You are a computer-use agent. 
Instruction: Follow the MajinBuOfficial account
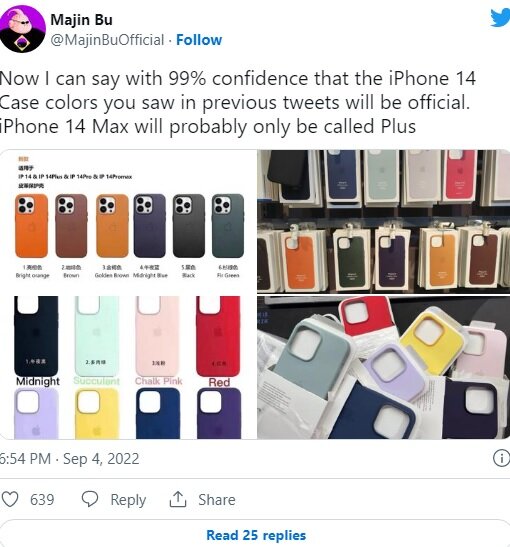[199, 40]
